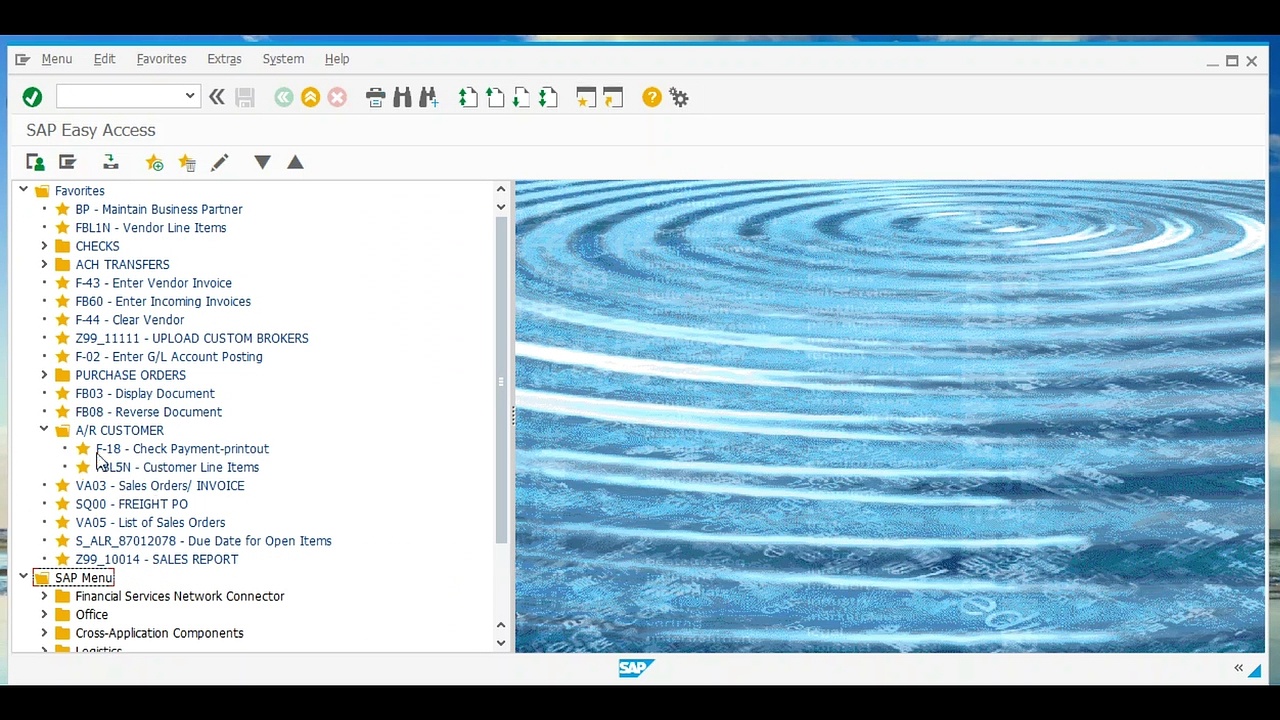Click the yellow Exit icon in toolbar
Viewport: 1280px width, 720px height.
click(310, 97)
